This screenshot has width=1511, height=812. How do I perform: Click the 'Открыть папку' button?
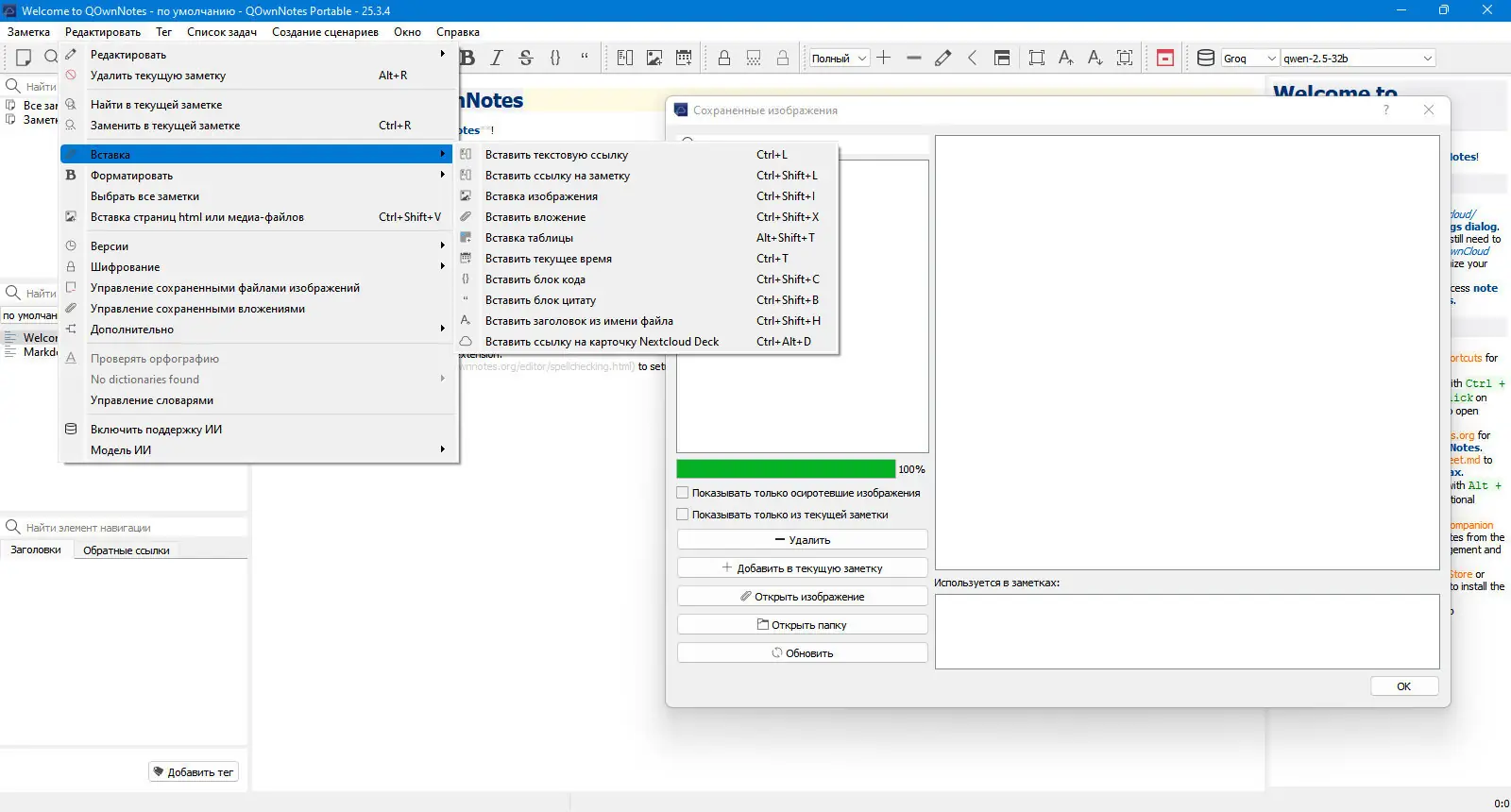click(x=803, y=625)
